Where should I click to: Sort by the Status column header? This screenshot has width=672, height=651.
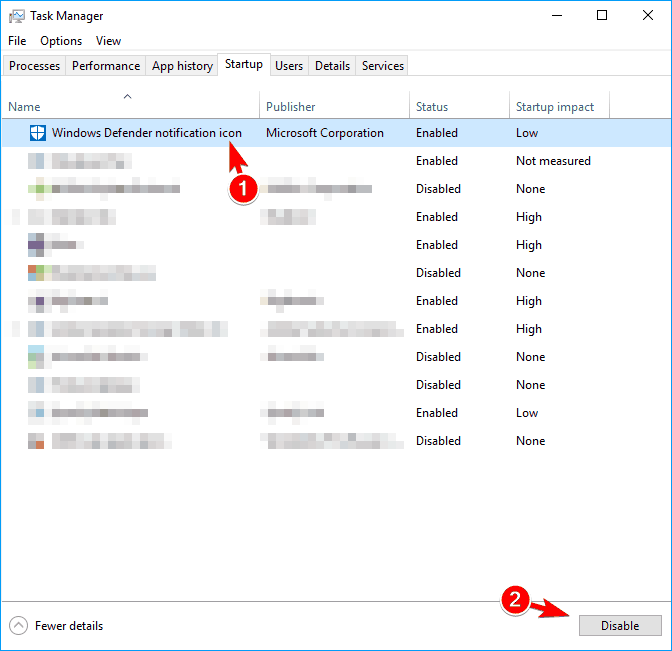(x=459, y=104)
